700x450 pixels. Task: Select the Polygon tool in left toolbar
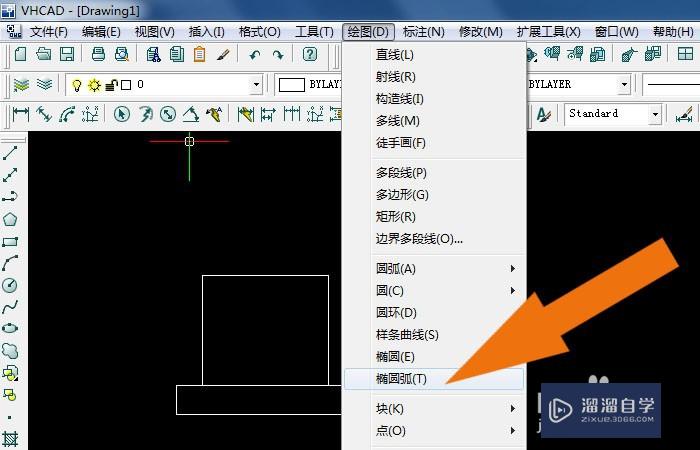(x=10, y=219)
